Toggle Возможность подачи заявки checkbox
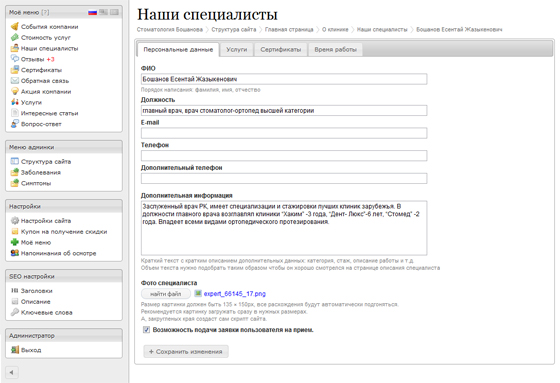The height and width of the screenshot is (383, 560). point(146,330)
